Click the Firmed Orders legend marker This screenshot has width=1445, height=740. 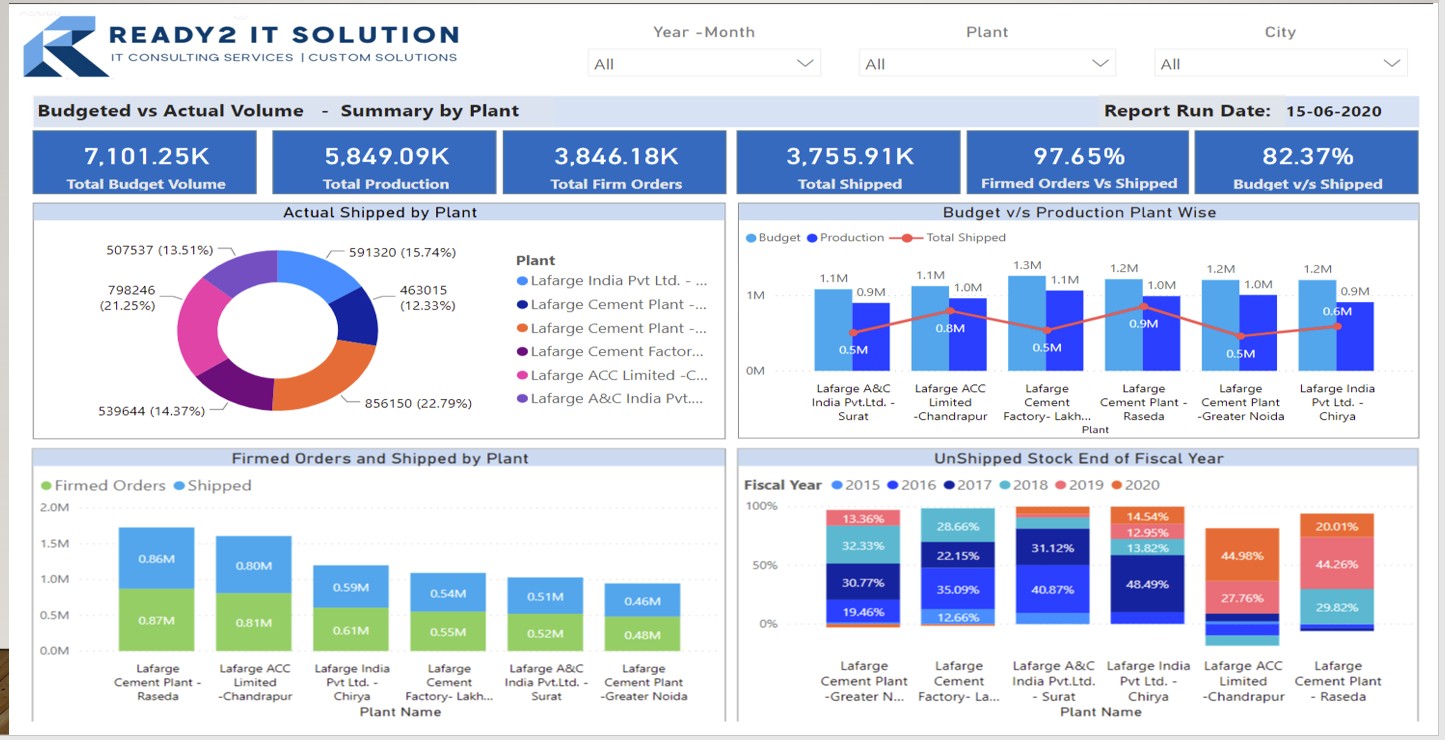pyautogui.click(x=46, y=486)
